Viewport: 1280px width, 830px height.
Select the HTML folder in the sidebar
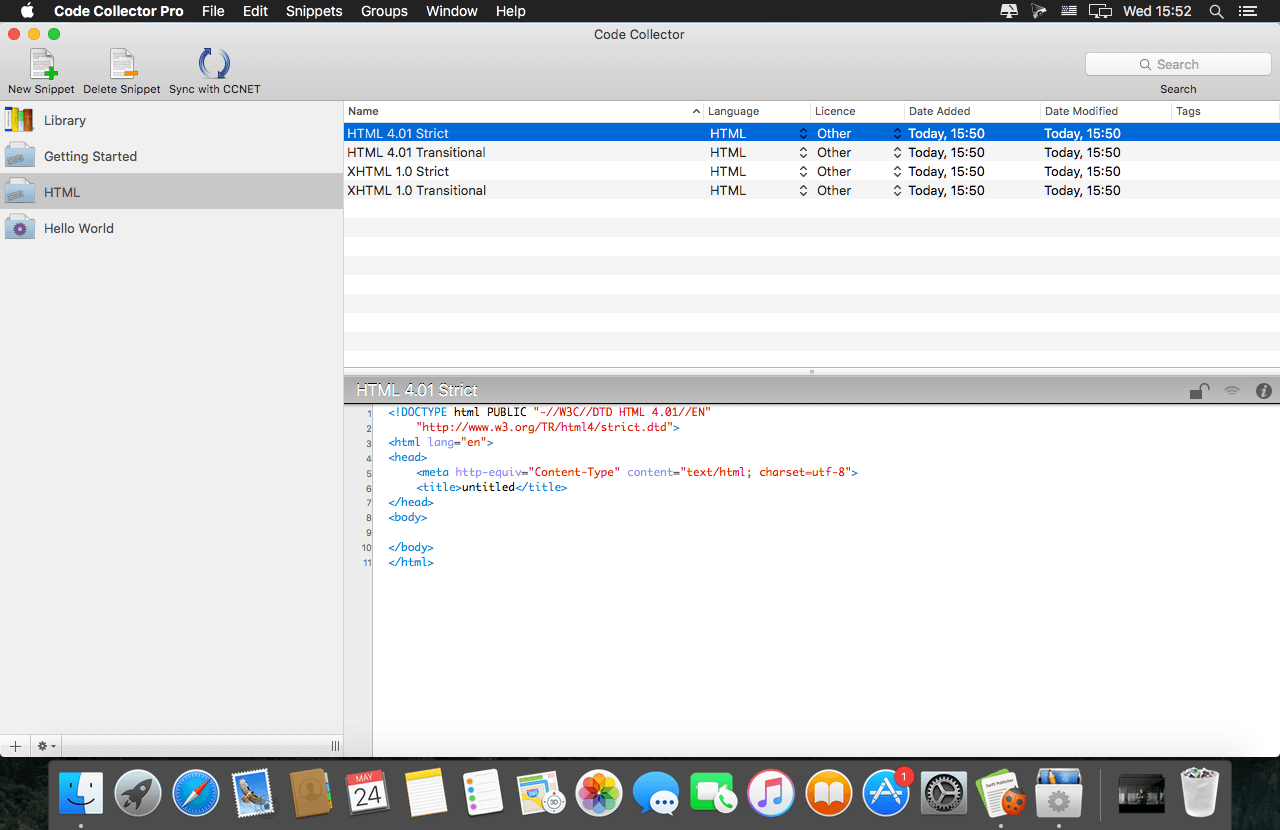coord(171,192)
